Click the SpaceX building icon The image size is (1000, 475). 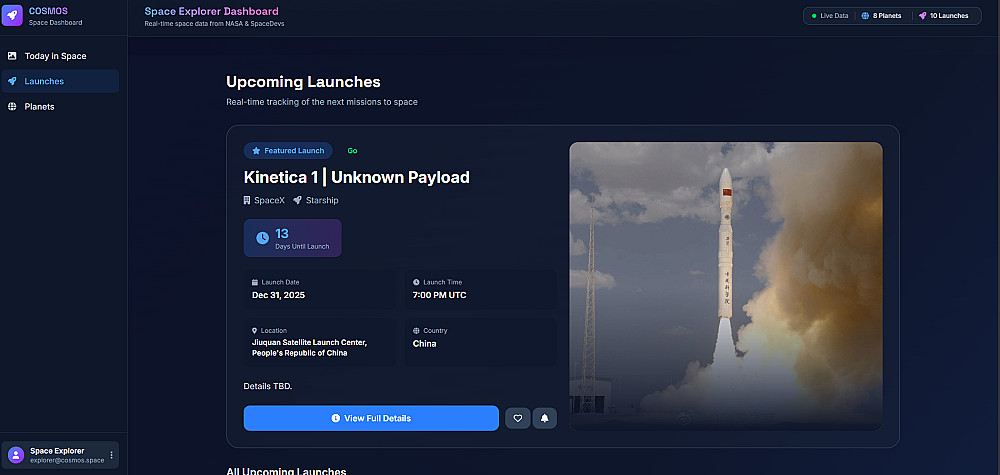[x=247, y=201]
